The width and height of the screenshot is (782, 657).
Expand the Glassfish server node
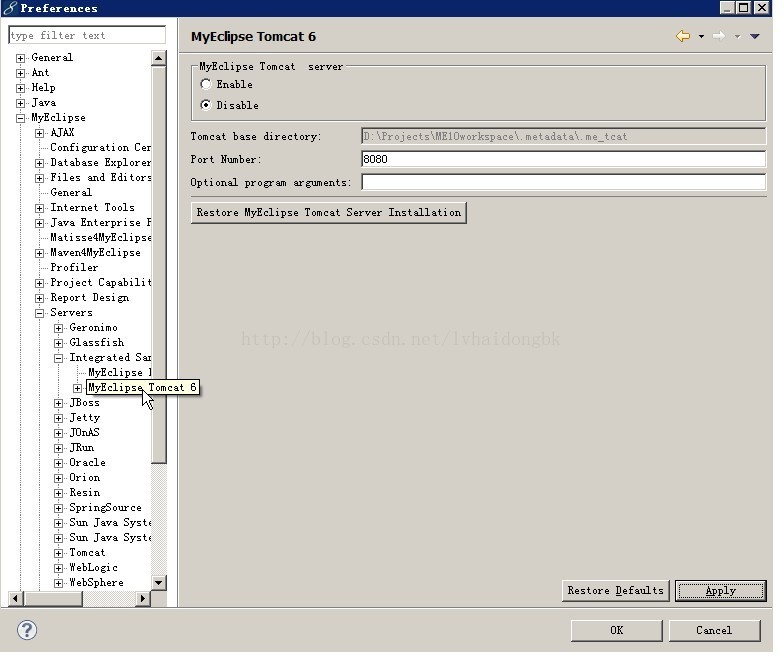58,343
